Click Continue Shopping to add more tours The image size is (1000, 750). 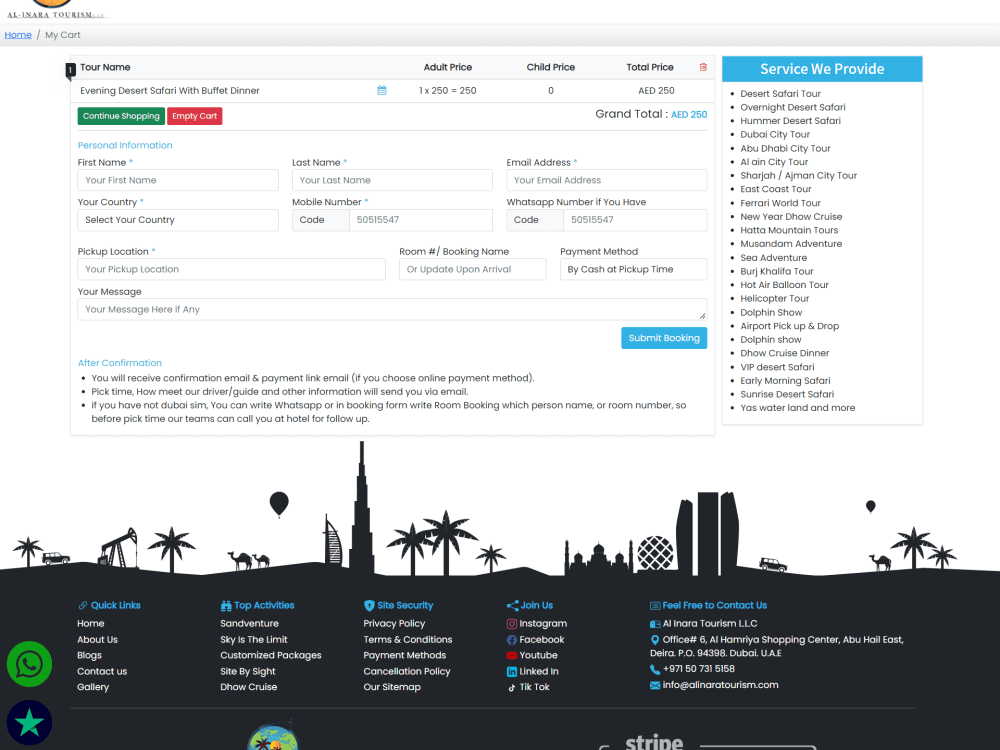pos(120,115)
